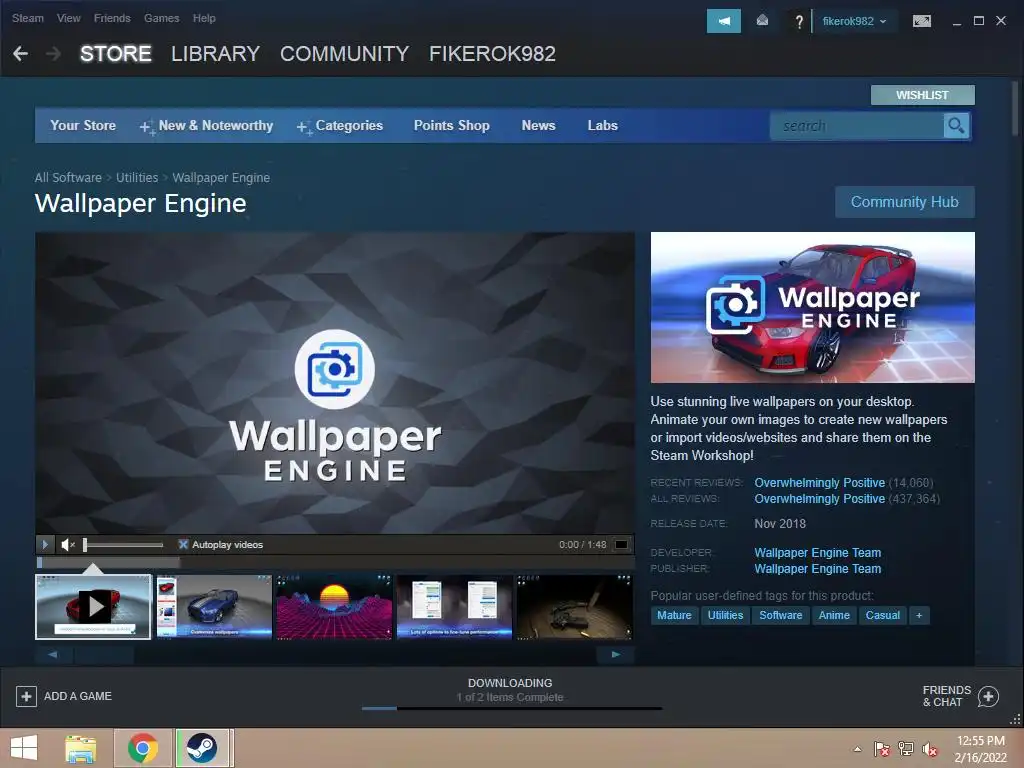Go forward with the right arrow
Screen dimensions: 1024x768
pos(54,54)
